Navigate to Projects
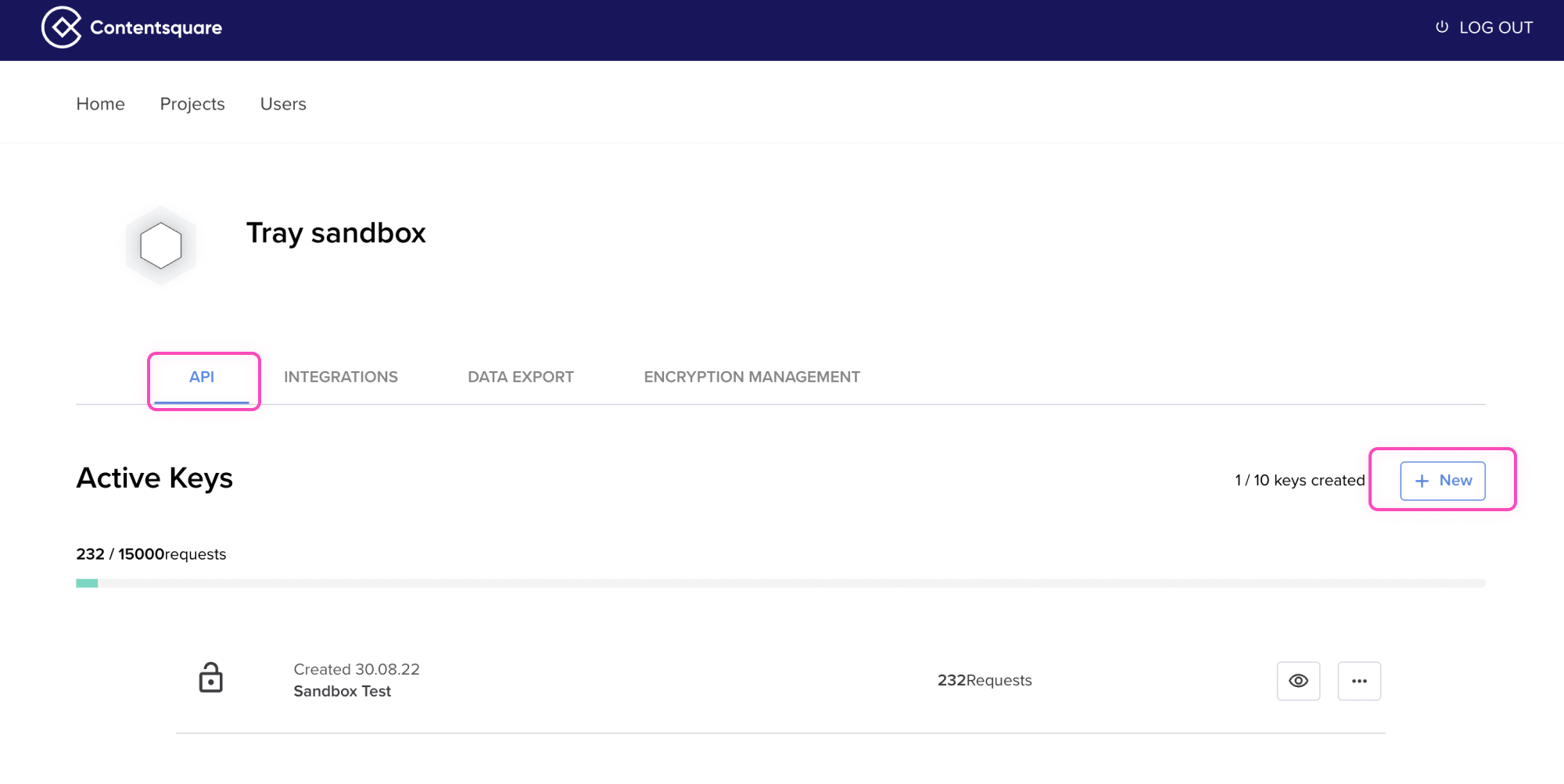 (x=192, y=103)
